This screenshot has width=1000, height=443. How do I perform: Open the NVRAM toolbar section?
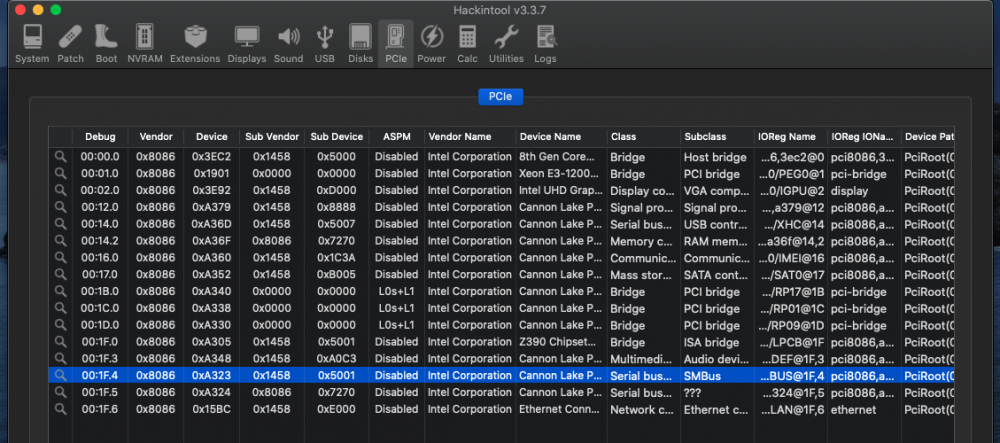coord(145,43)
